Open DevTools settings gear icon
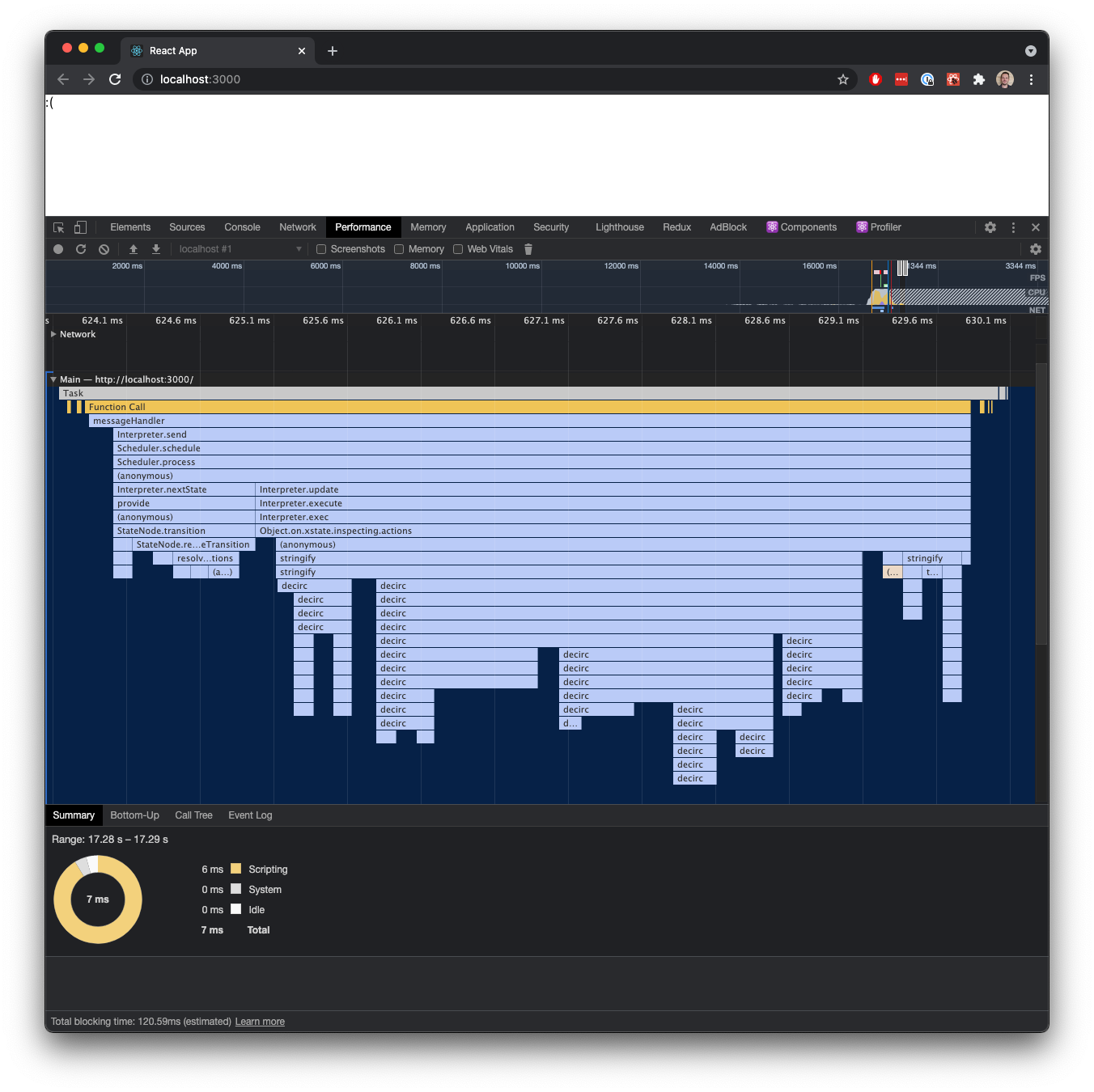1094x1092 pixels. point(990,227)
